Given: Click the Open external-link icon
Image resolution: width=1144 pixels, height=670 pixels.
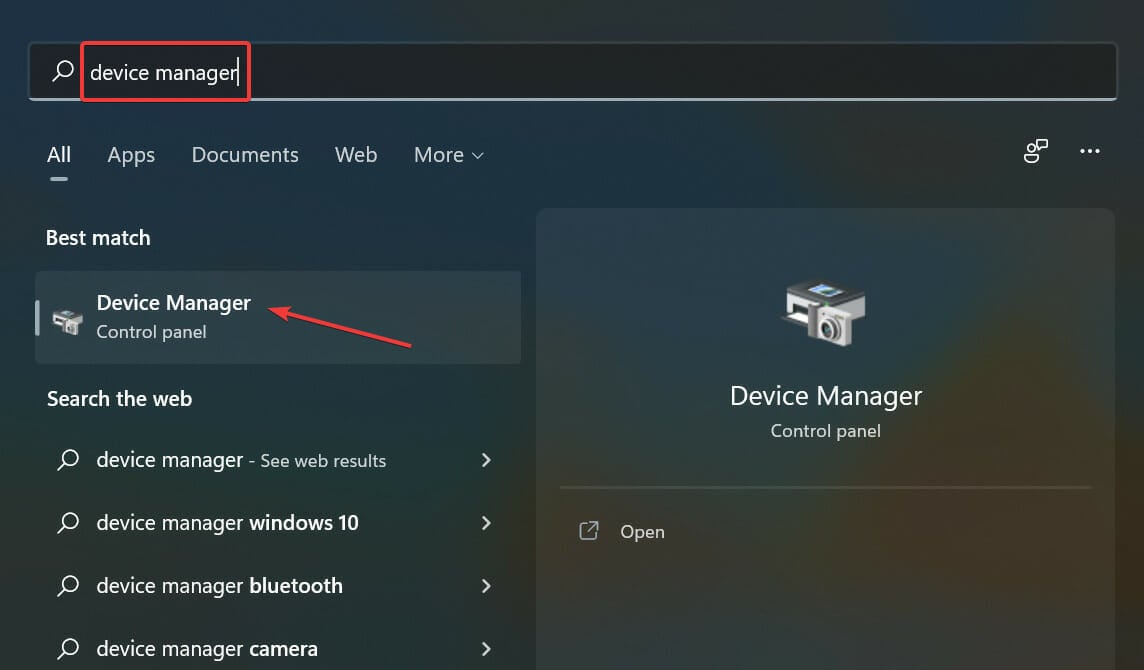Looking at the screenshot, I should (589, 531).
